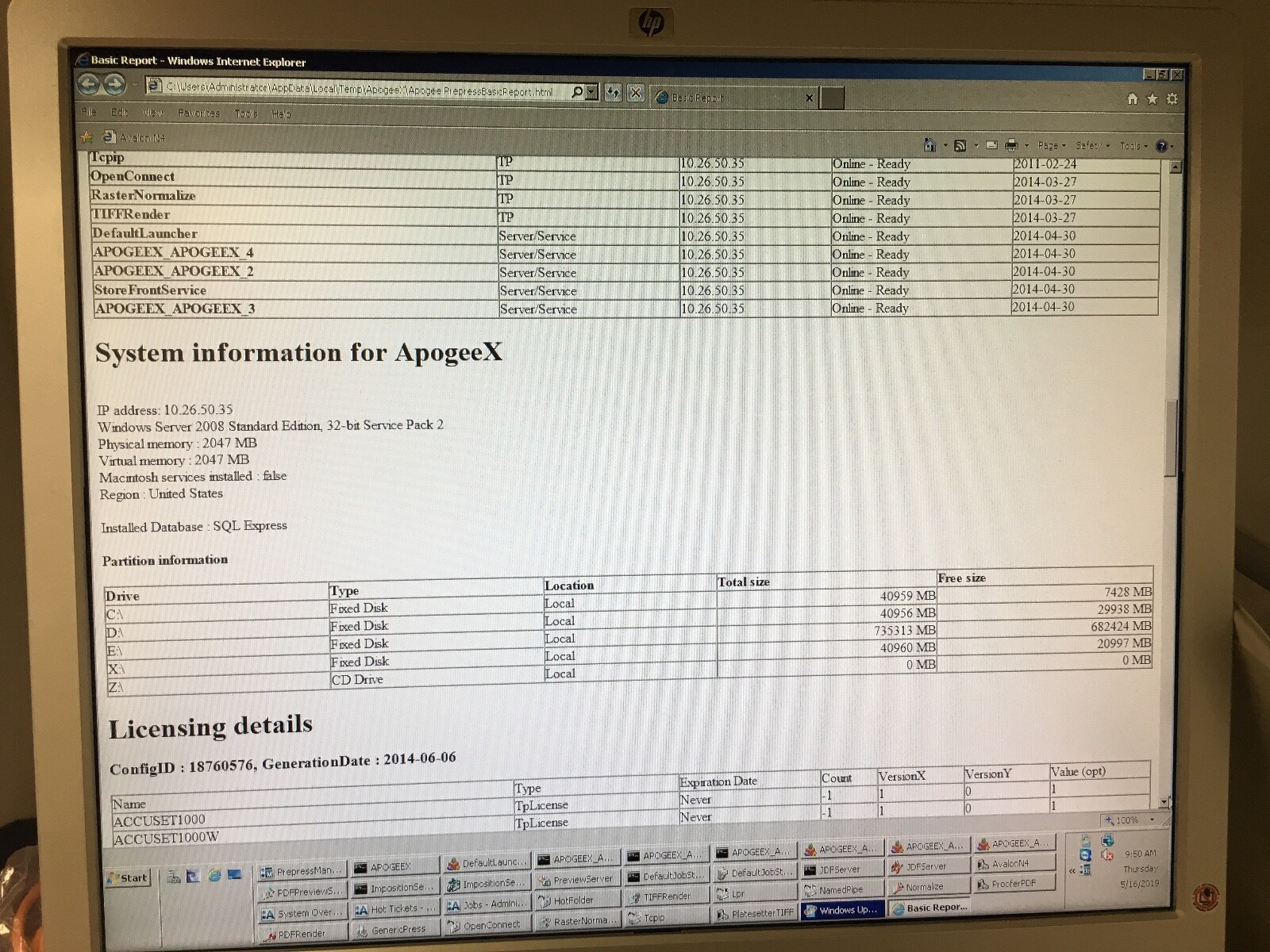Click the 'System information for ApogeeX' heading
The height and width of the screenshot is (952, 1270).
[299, 352]
